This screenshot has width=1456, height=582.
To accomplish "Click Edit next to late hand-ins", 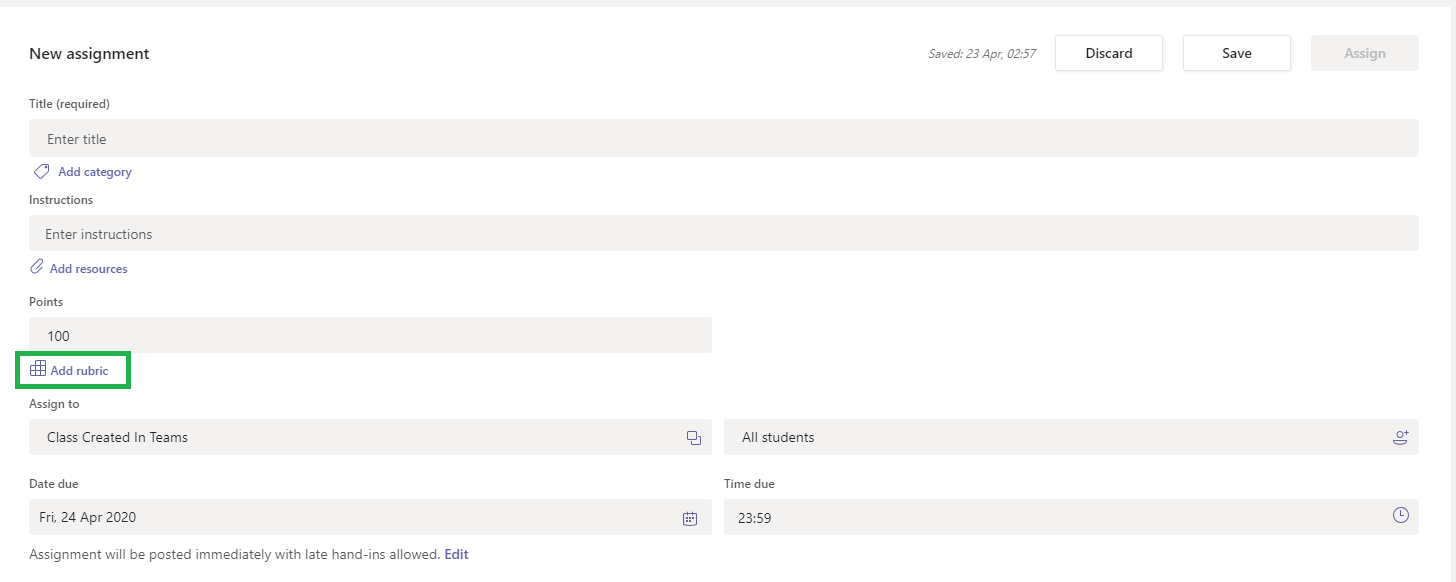I will point(457,554).
